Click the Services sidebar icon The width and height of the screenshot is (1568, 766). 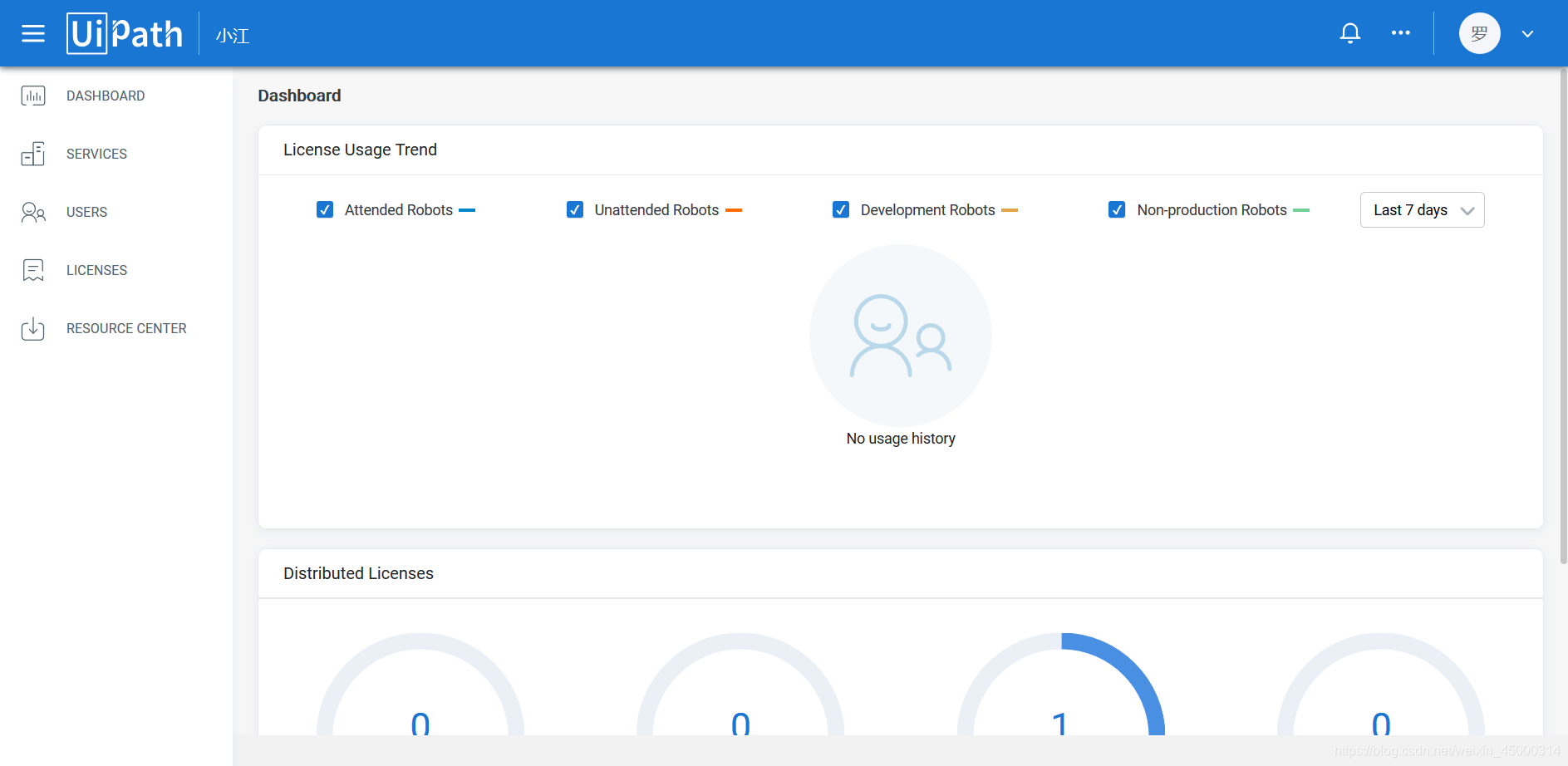click(x=33, y=154)
